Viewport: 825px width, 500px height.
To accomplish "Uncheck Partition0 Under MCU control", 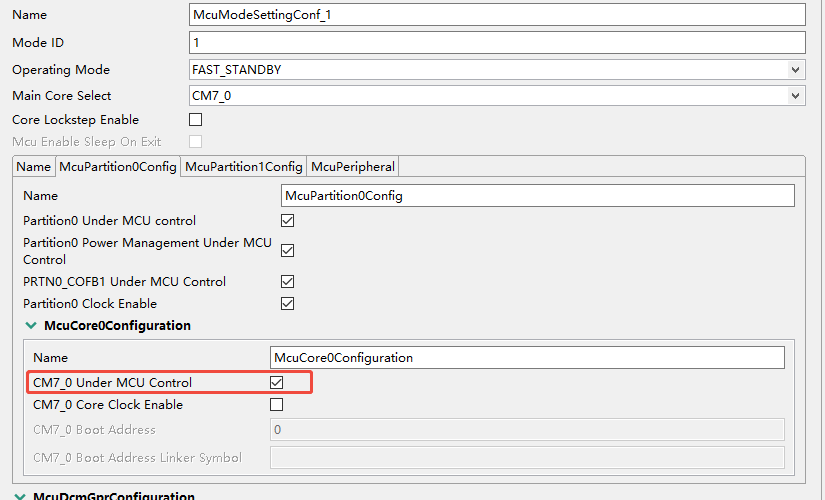I will click(288, 221).
